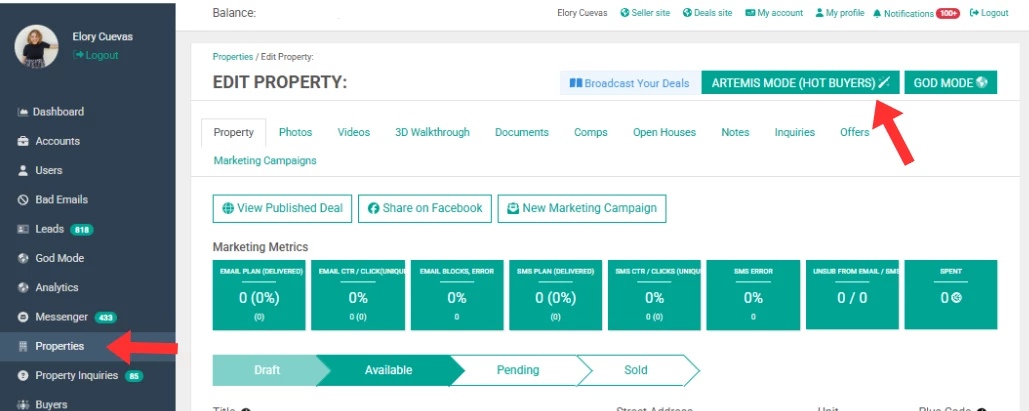
Task: Go to the Marketing Campaigns tab
Action: click(265, 160)
